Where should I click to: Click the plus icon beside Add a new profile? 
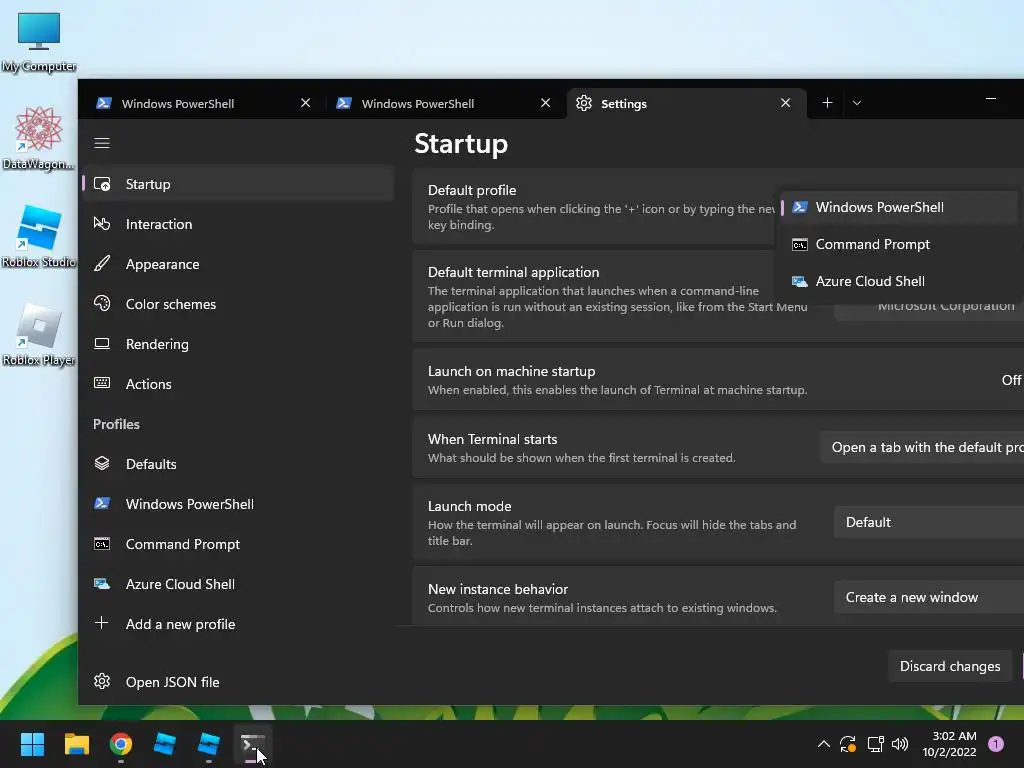tap(102, 624)
